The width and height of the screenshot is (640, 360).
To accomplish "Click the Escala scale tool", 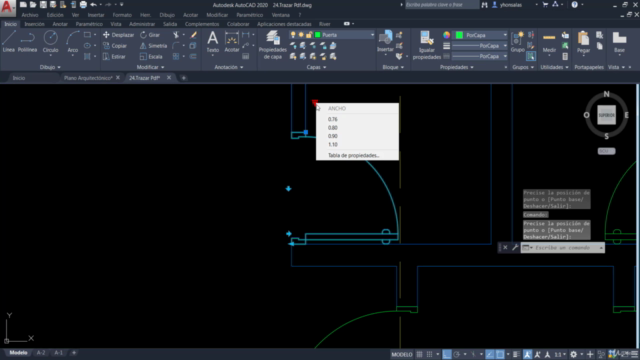I will (151, 57).
